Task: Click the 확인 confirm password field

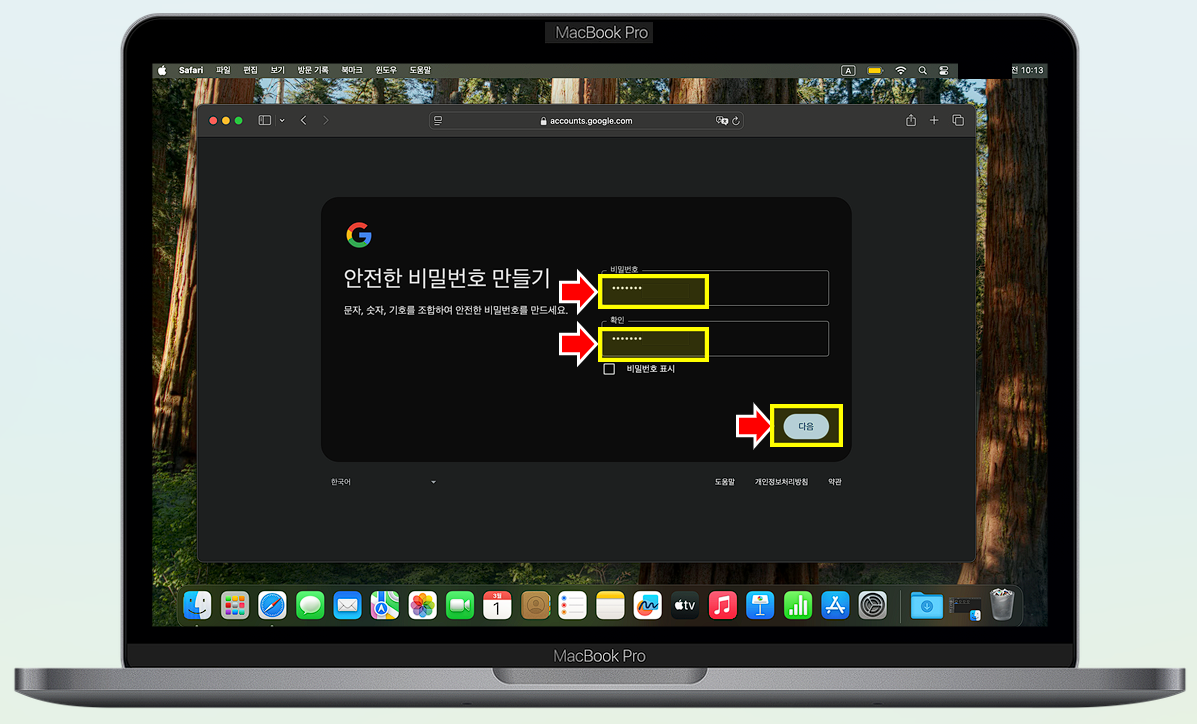Action: pyautogui.click(x=715, y=338)
